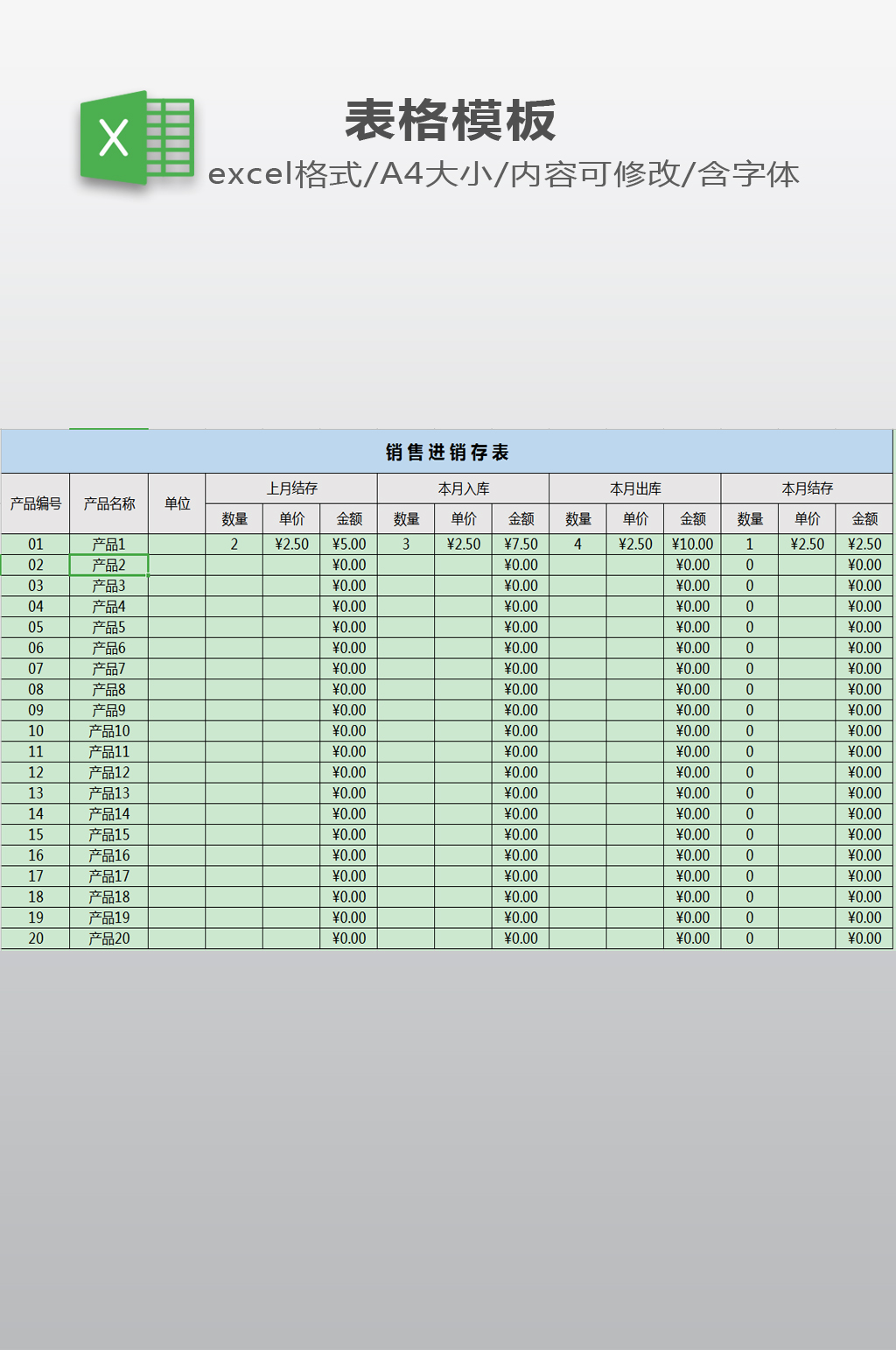Select the highlighted 产品2 cell
The image size is (896, 1350).
click(x=109, y=566)
